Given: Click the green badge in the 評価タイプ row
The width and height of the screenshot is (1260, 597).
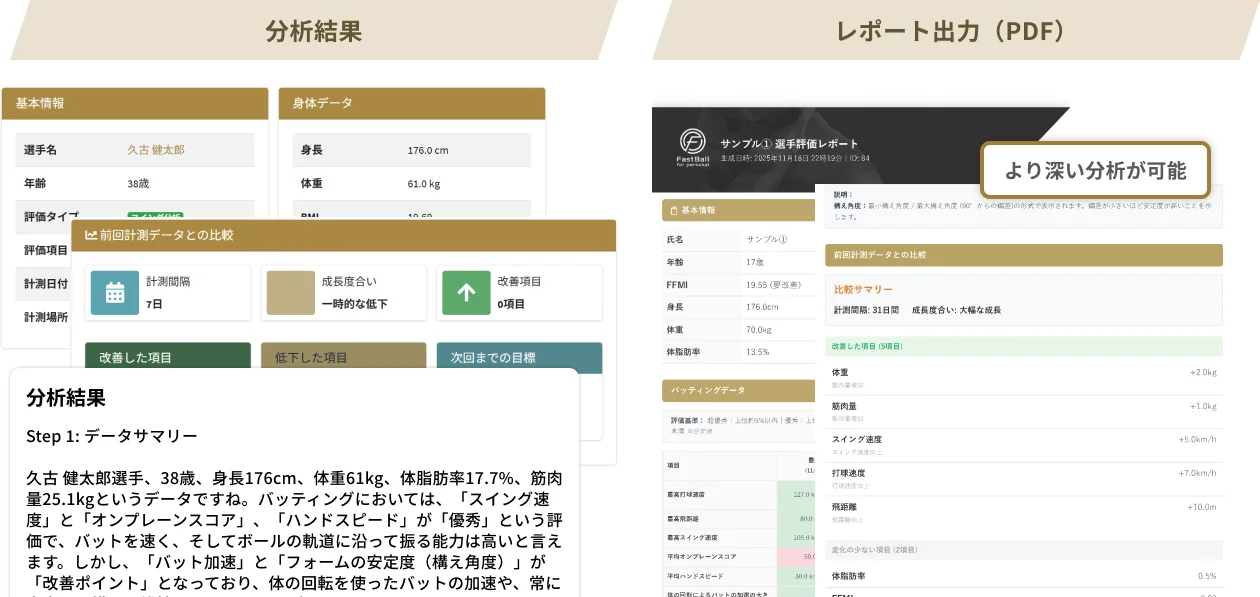Looking at the screenshot, I should click(155, 216).
